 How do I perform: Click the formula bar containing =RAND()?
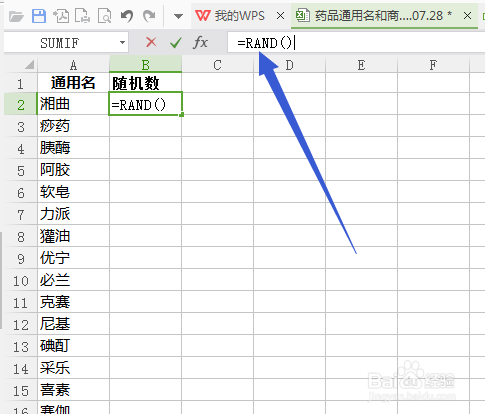(x=356, y=43)
